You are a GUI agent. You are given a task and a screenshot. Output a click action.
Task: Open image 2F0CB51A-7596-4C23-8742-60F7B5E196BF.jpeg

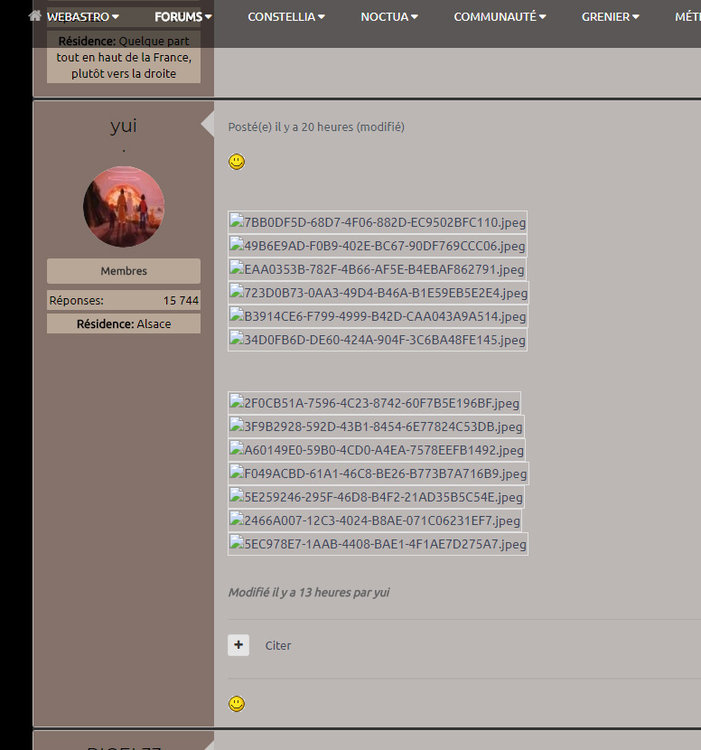[x=374, y=403]
